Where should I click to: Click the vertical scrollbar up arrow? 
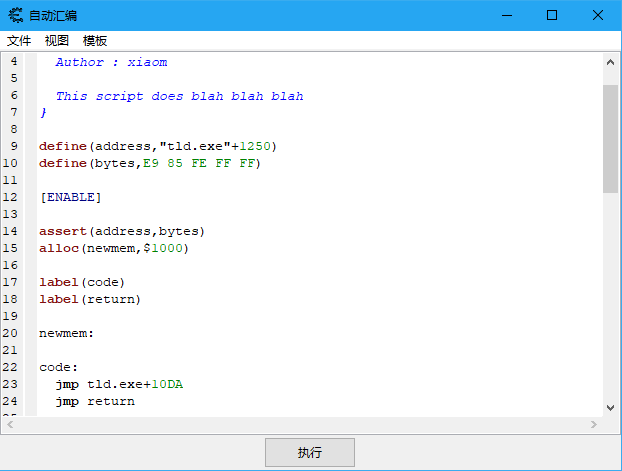coord(610,62)
